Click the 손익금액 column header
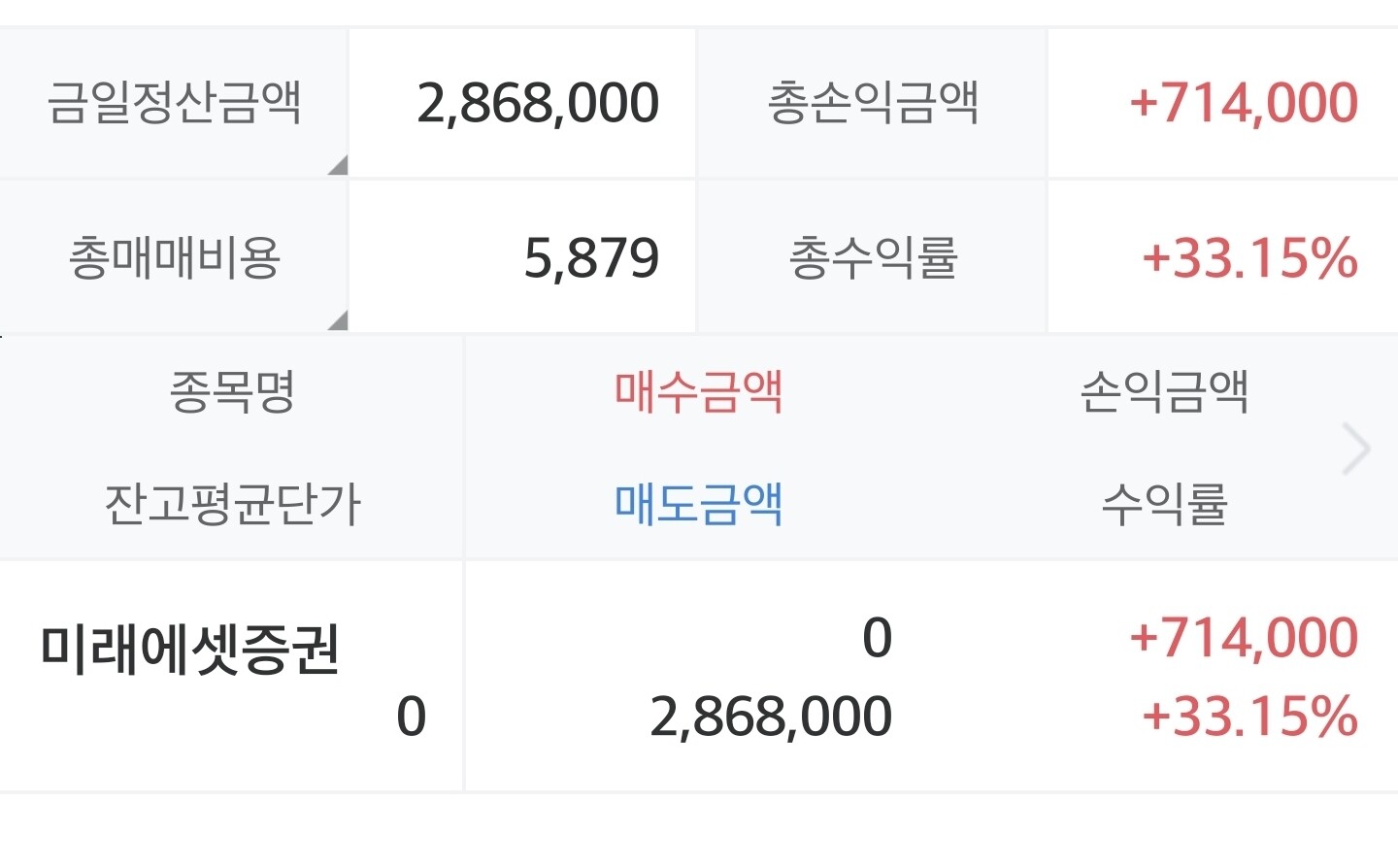This screenshot has height=868, width=1398. tap(1163, 392)
